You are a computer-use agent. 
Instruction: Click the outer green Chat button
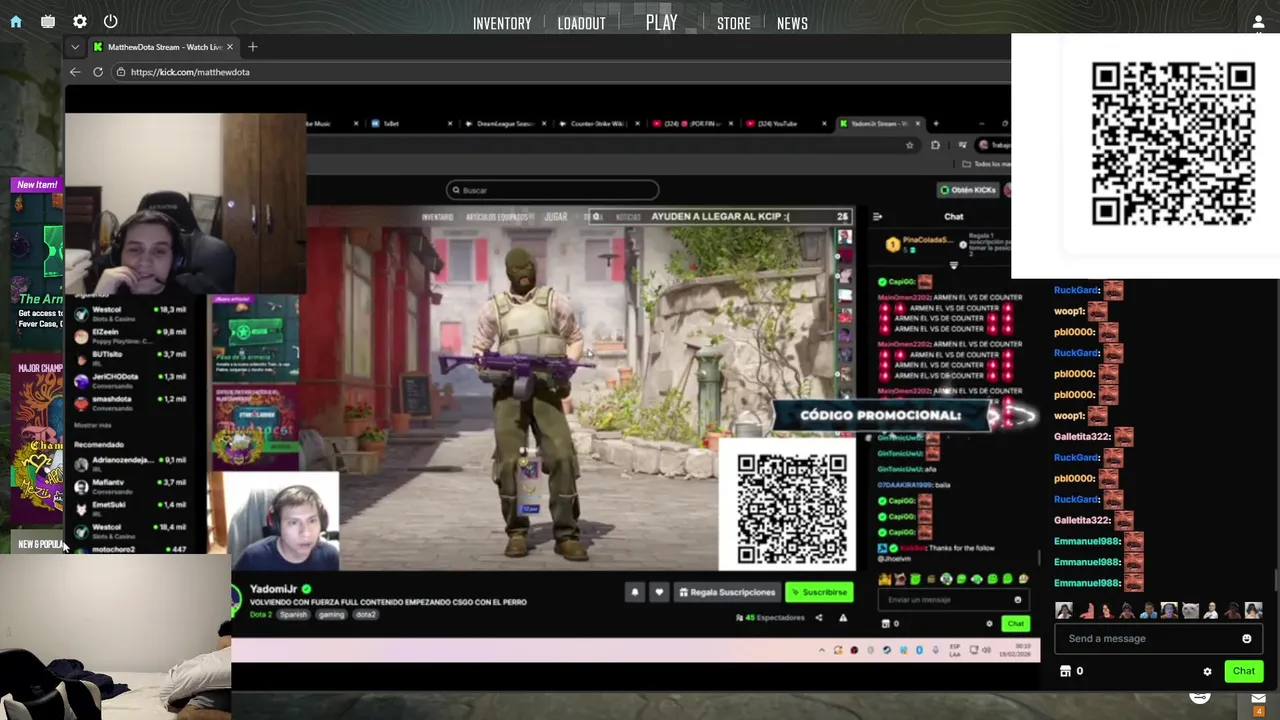click(x=1244, y=671)
